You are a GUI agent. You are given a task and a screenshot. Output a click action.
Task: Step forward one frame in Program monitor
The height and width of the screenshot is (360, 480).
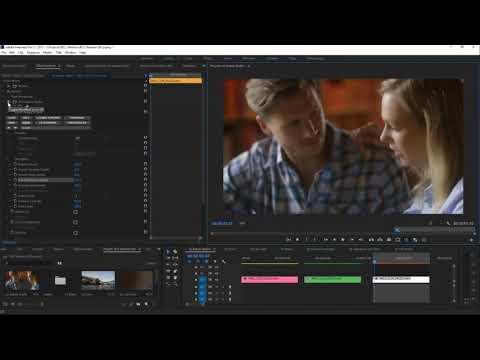(x=352, y=239)
